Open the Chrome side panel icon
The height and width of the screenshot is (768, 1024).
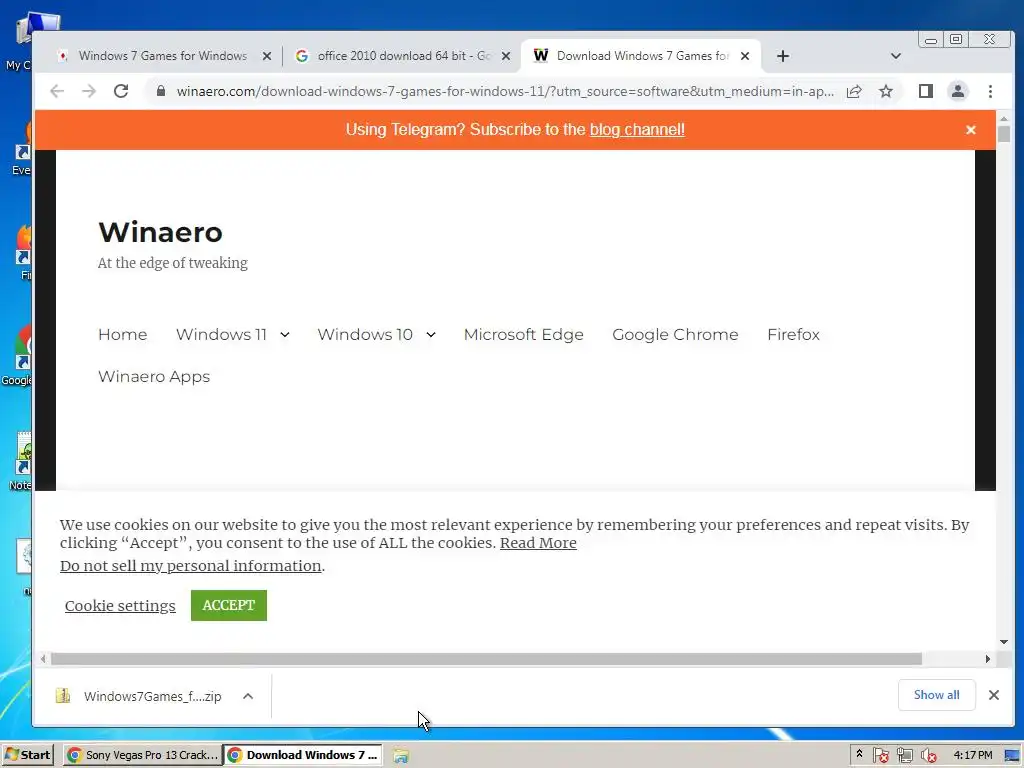(925, 91)
